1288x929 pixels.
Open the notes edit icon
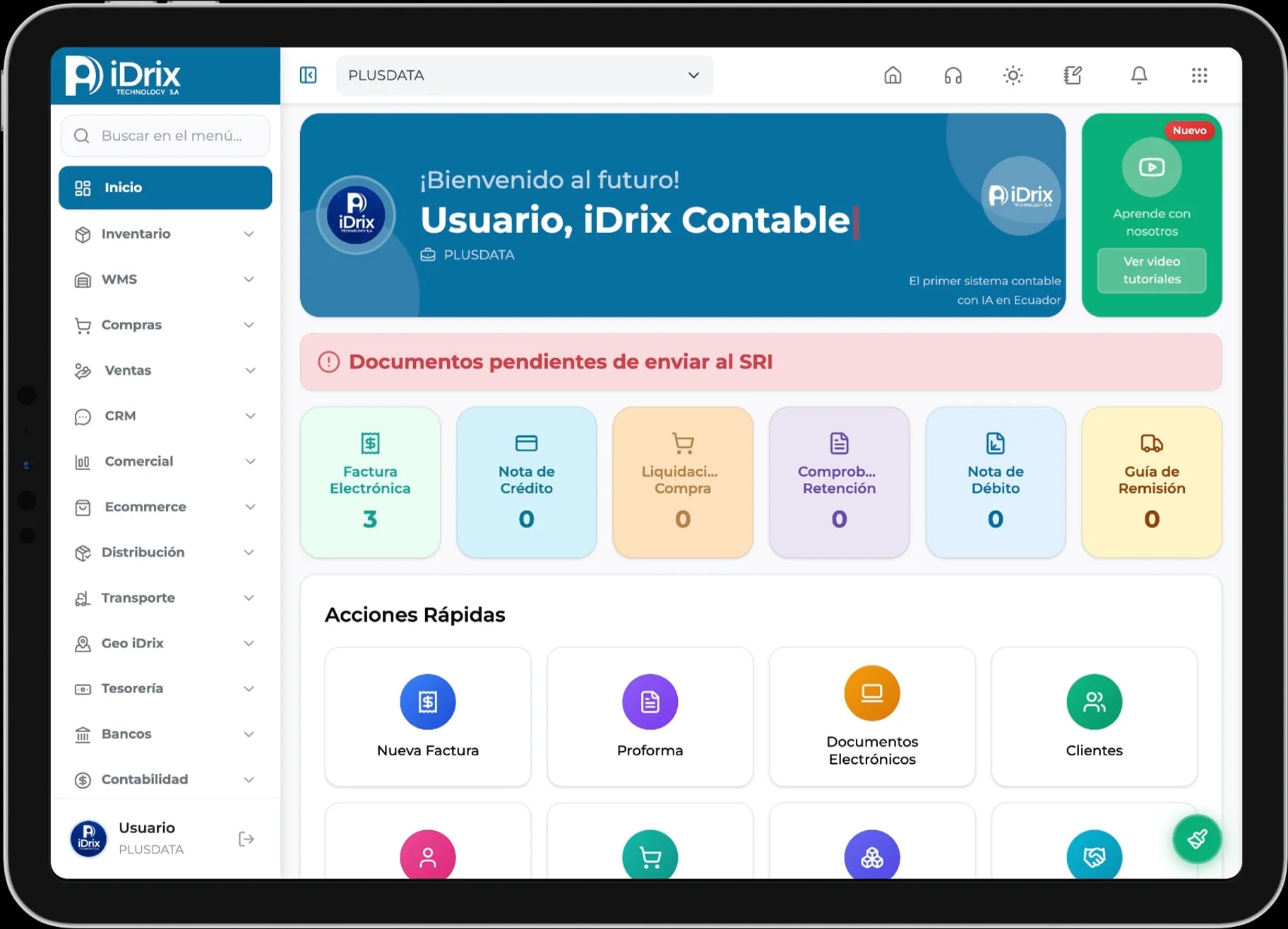click(1073, 75)
